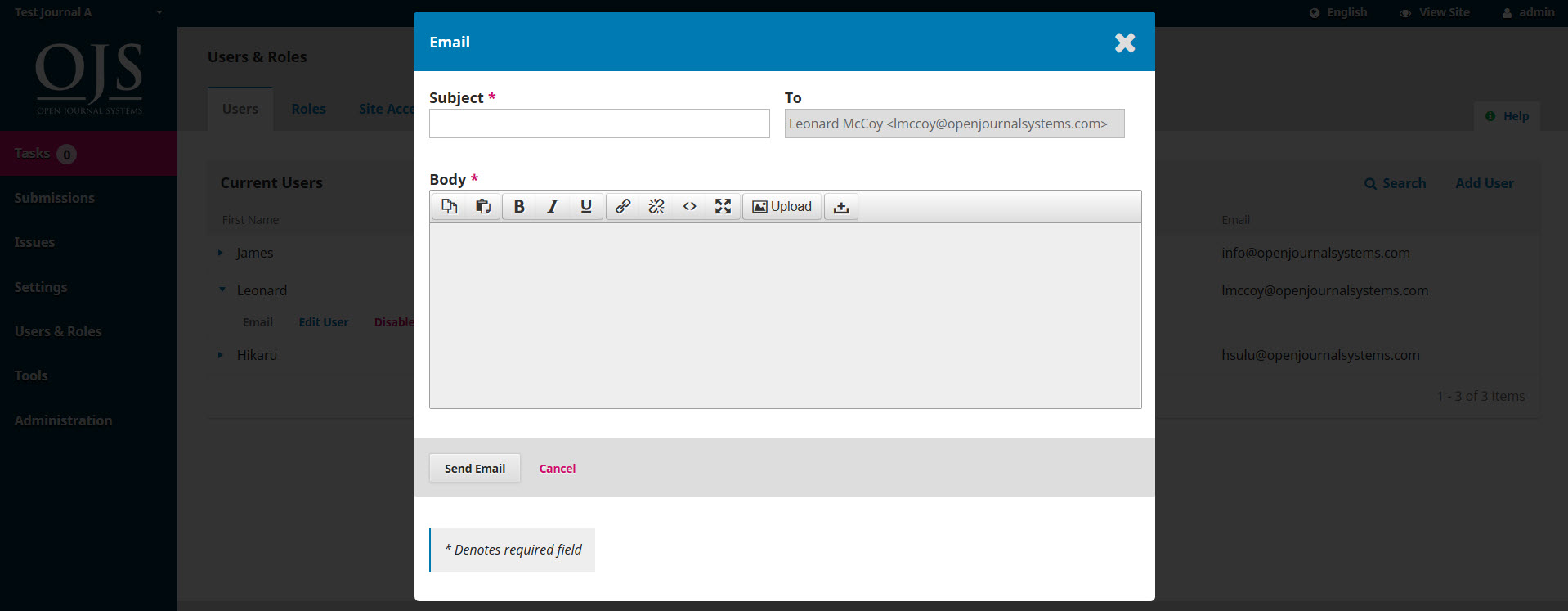
Task: Click the Subject input field
Action: click(599, 124)
